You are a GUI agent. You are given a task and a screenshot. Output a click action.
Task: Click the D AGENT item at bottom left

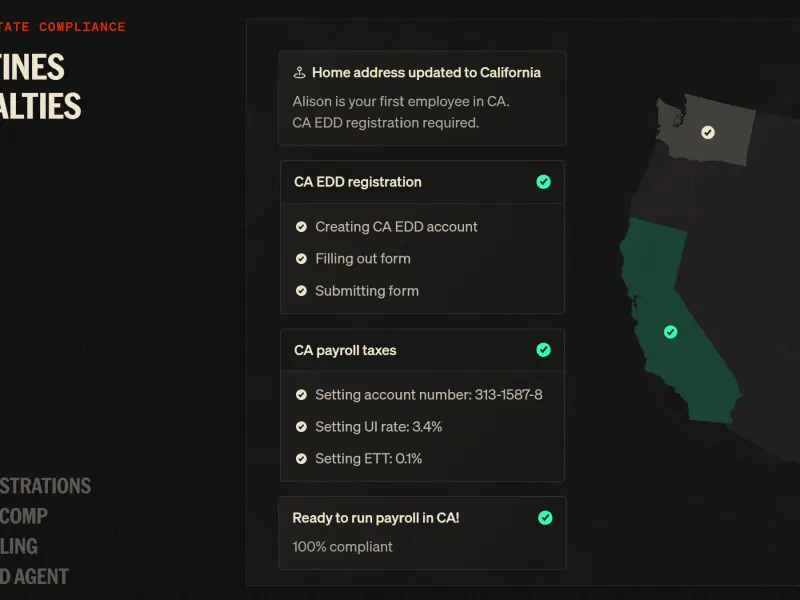(x=34, y=577)
